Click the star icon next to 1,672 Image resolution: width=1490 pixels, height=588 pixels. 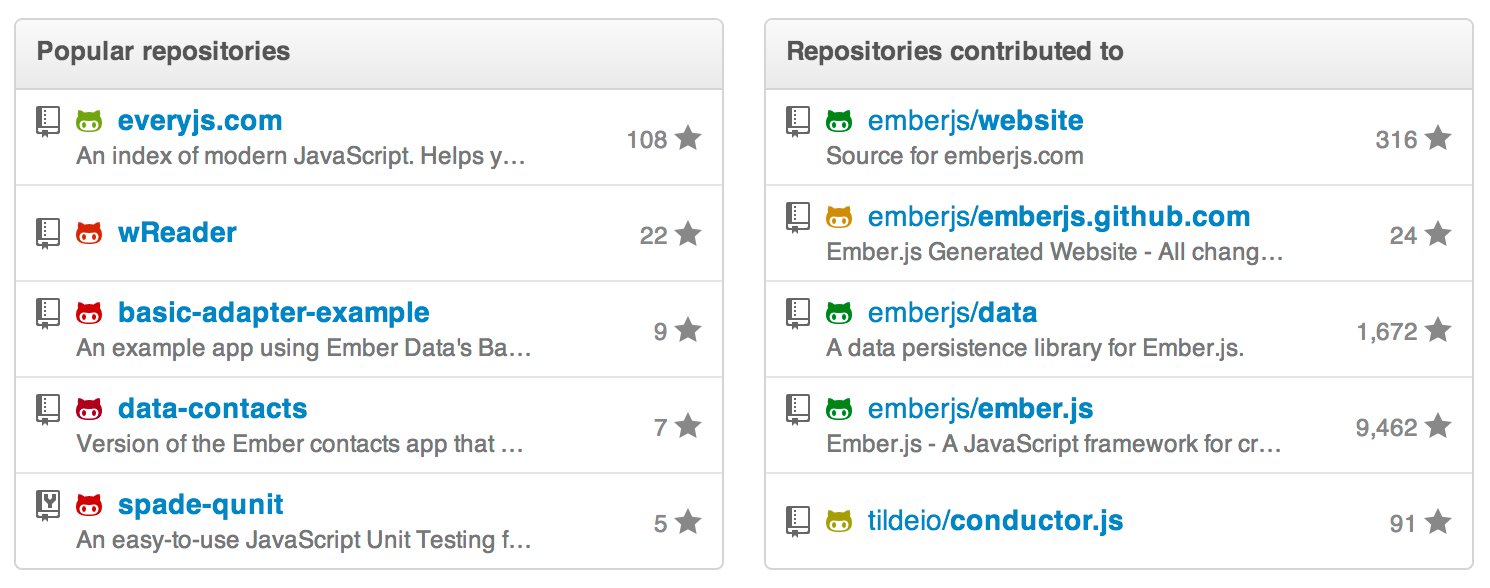tap(1438, 330)
